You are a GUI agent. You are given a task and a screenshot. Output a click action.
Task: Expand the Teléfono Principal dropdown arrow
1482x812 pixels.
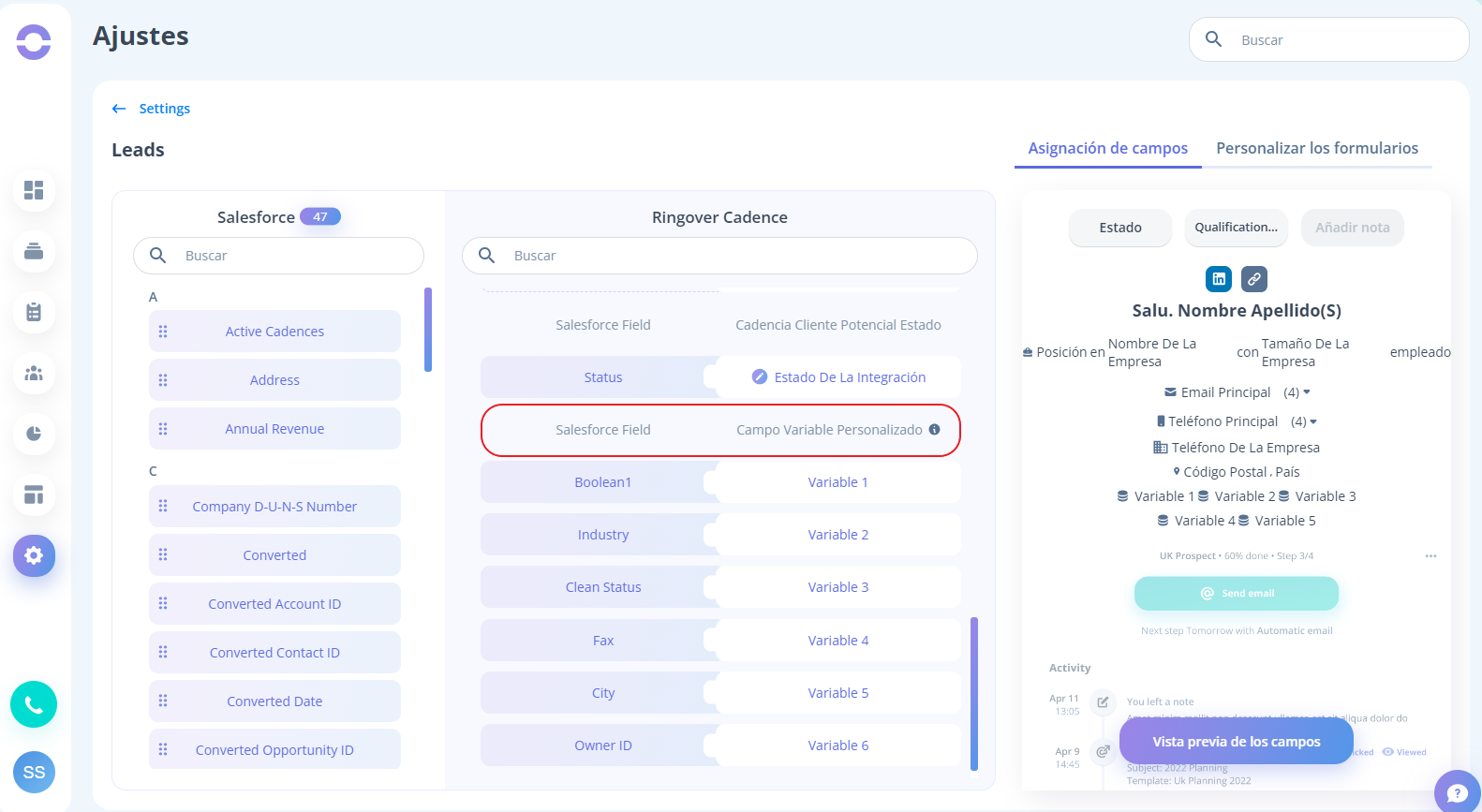pos(1313,421)
